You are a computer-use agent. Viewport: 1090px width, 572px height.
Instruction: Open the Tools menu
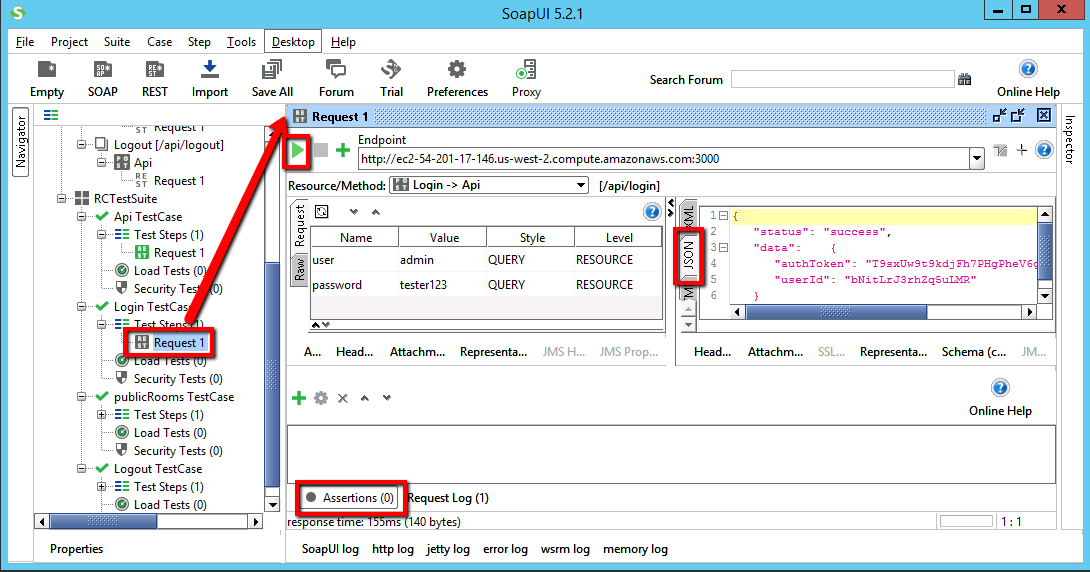241,42
